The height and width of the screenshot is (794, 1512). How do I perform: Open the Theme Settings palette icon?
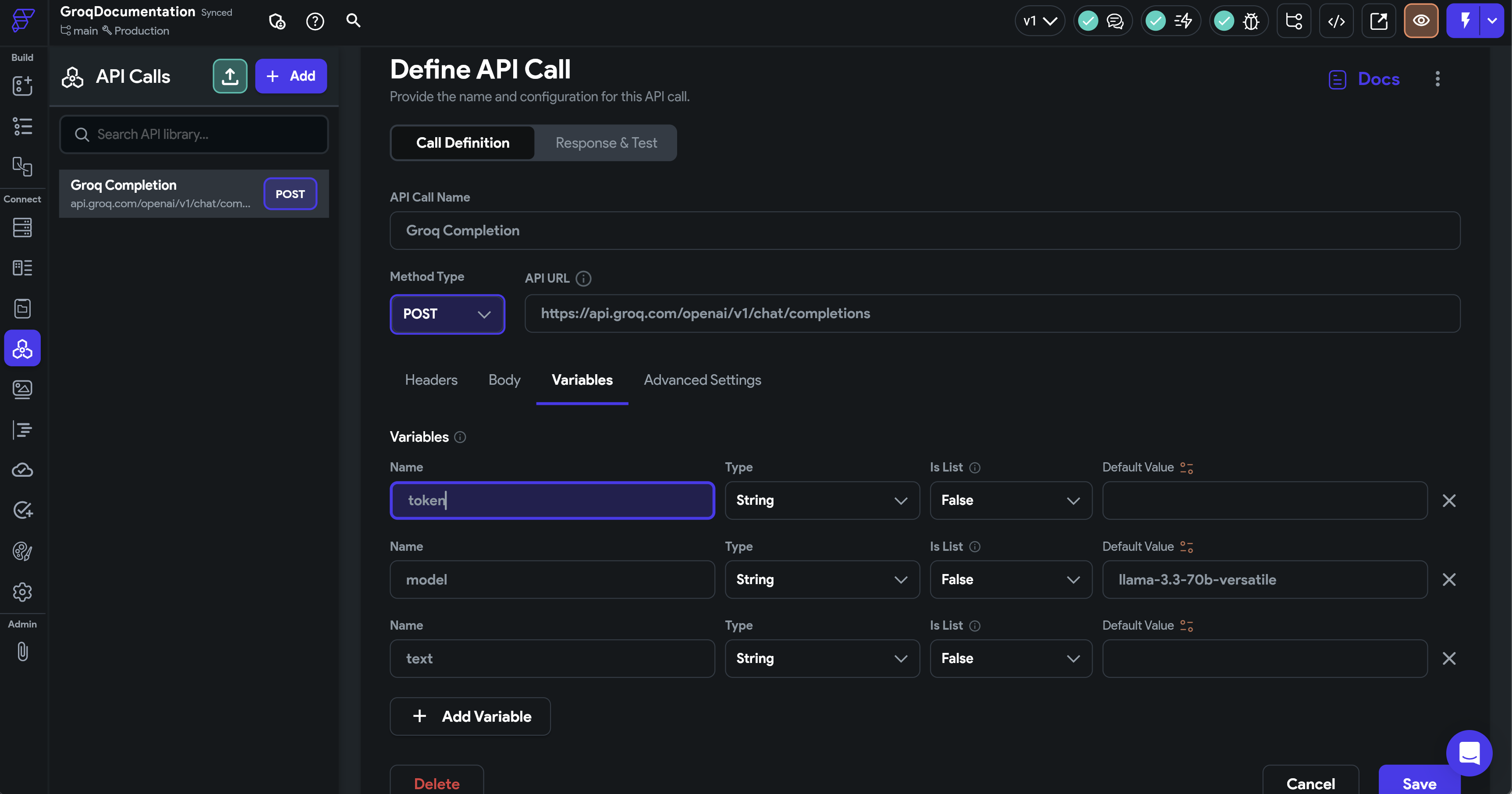[22, 551]
